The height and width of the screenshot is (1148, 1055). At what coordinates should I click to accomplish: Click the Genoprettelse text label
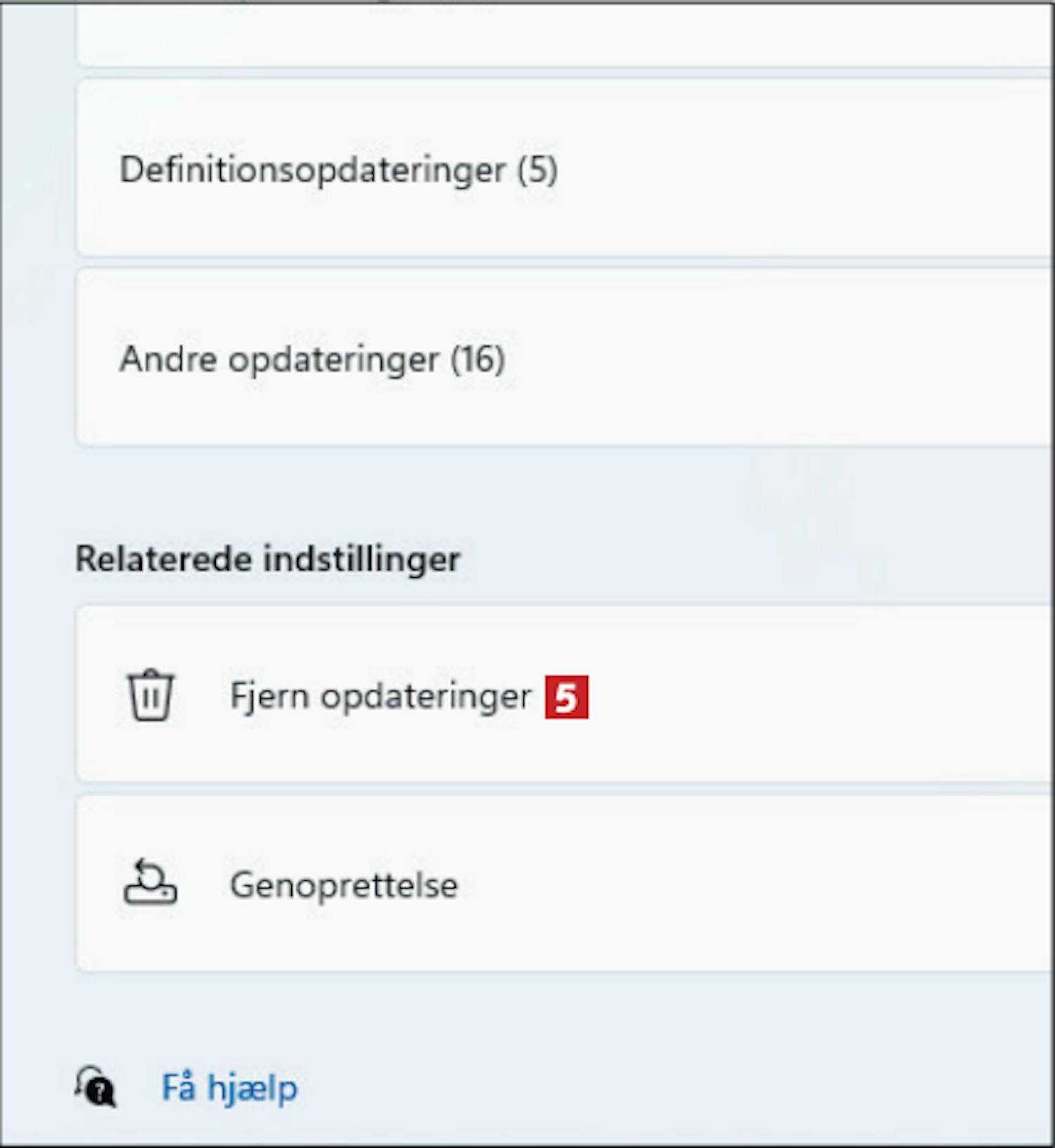click(x=344, y=885)
